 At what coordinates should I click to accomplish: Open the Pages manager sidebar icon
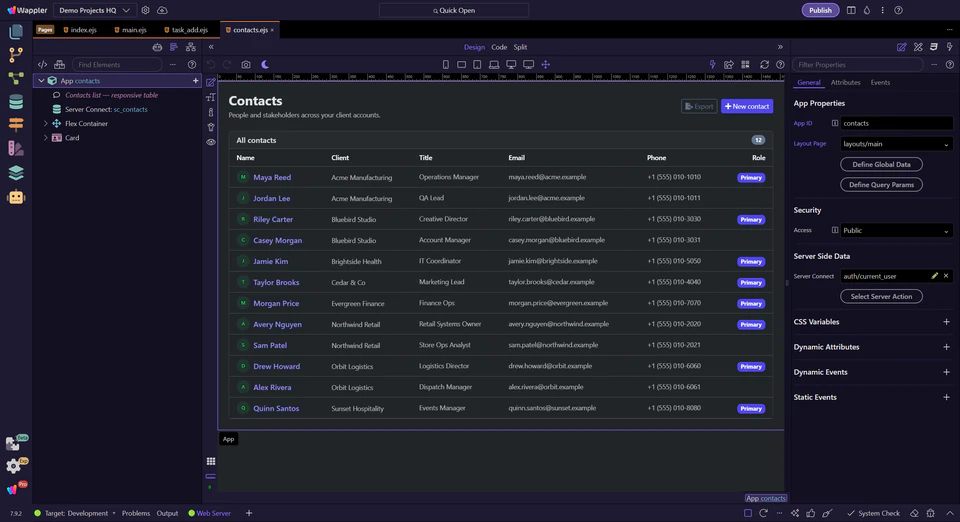click(x=16, y=31)
